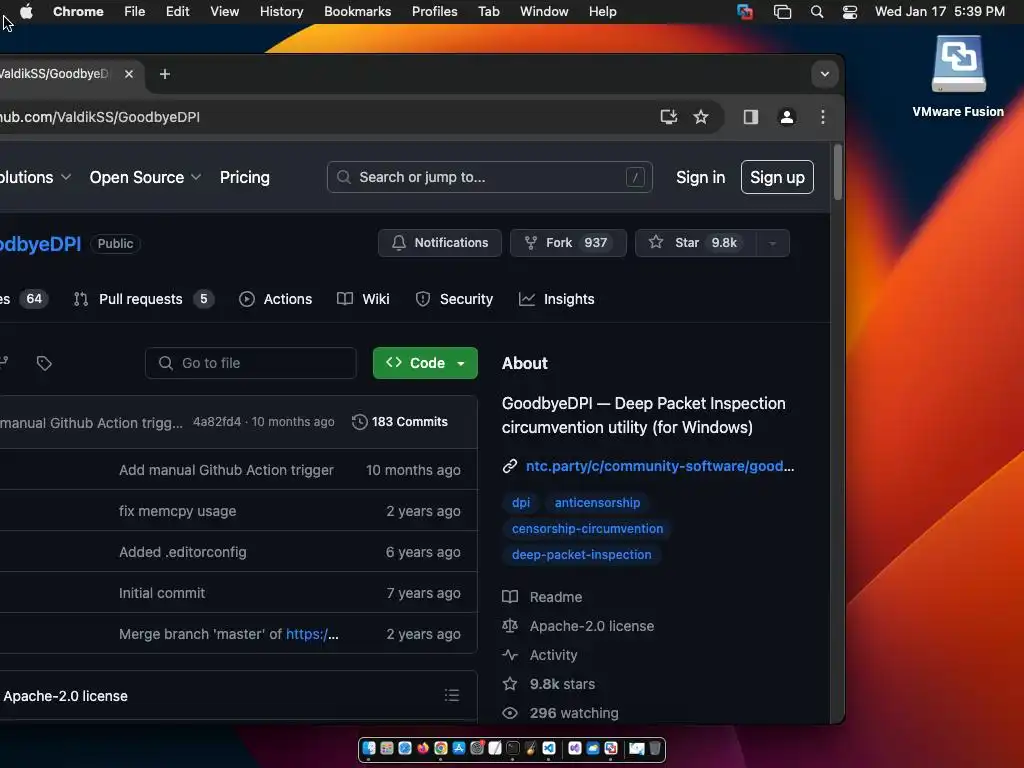The height and width of the screenshot is (768, 1024).
Task: Click the Wiki book icon
Action: pyautogui.click(x=345, y=299)
